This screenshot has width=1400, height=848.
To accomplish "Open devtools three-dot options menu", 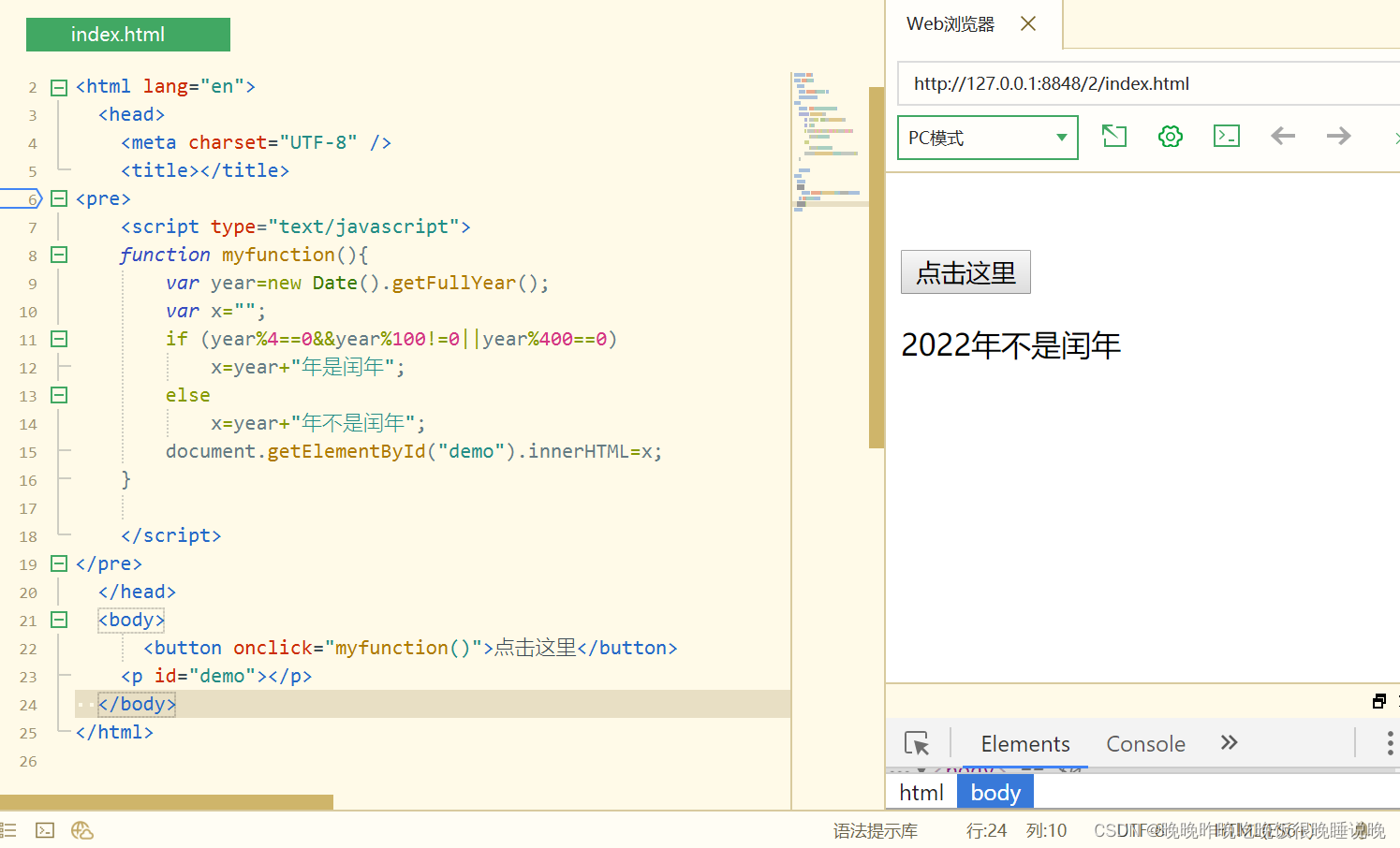I will tap(1390, 743).
